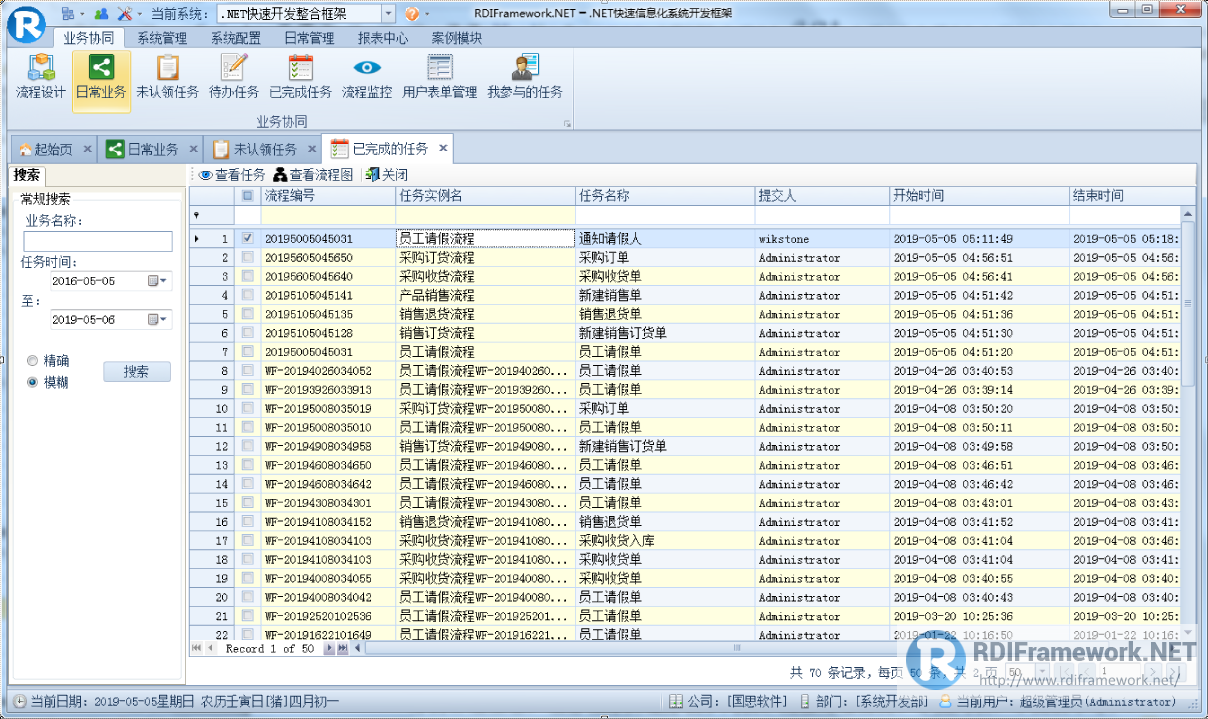Open the 流程设计 (process design) tool
Viewport: 1208px width, 719px height.
(41, 80)
